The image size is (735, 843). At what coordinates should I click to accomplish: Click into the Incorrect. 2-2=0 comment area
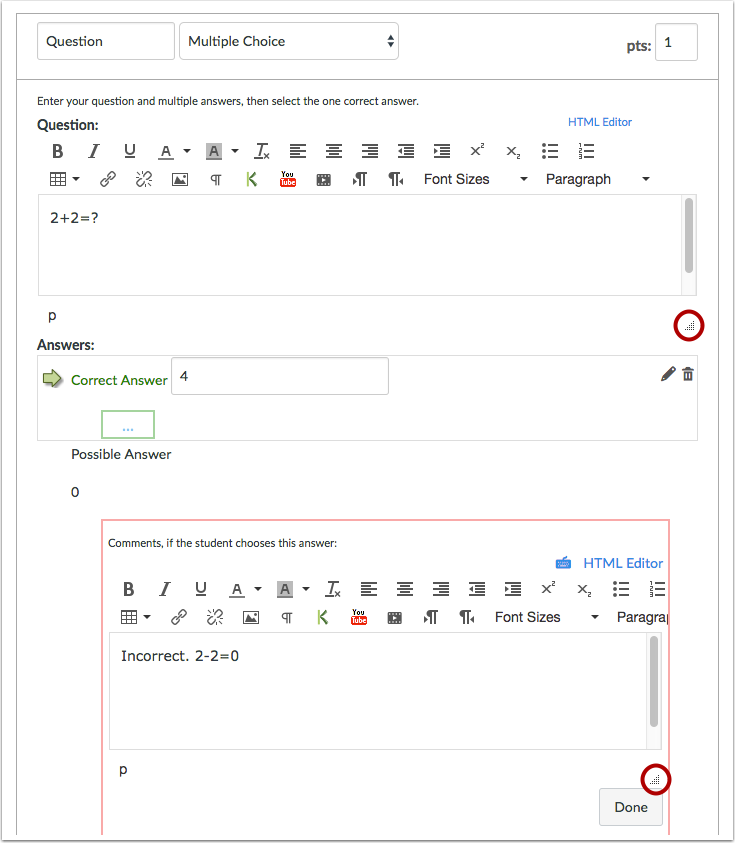[377, 691]
